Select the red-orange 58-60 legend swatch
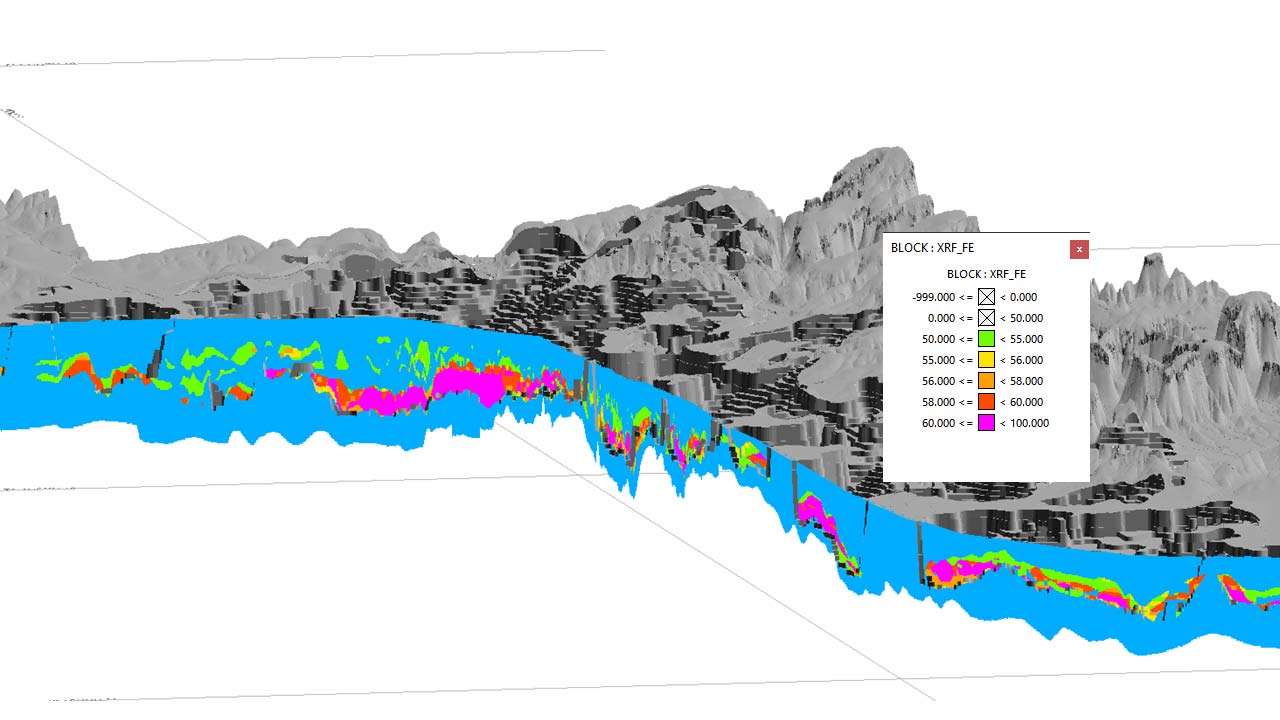 [985, 402]
